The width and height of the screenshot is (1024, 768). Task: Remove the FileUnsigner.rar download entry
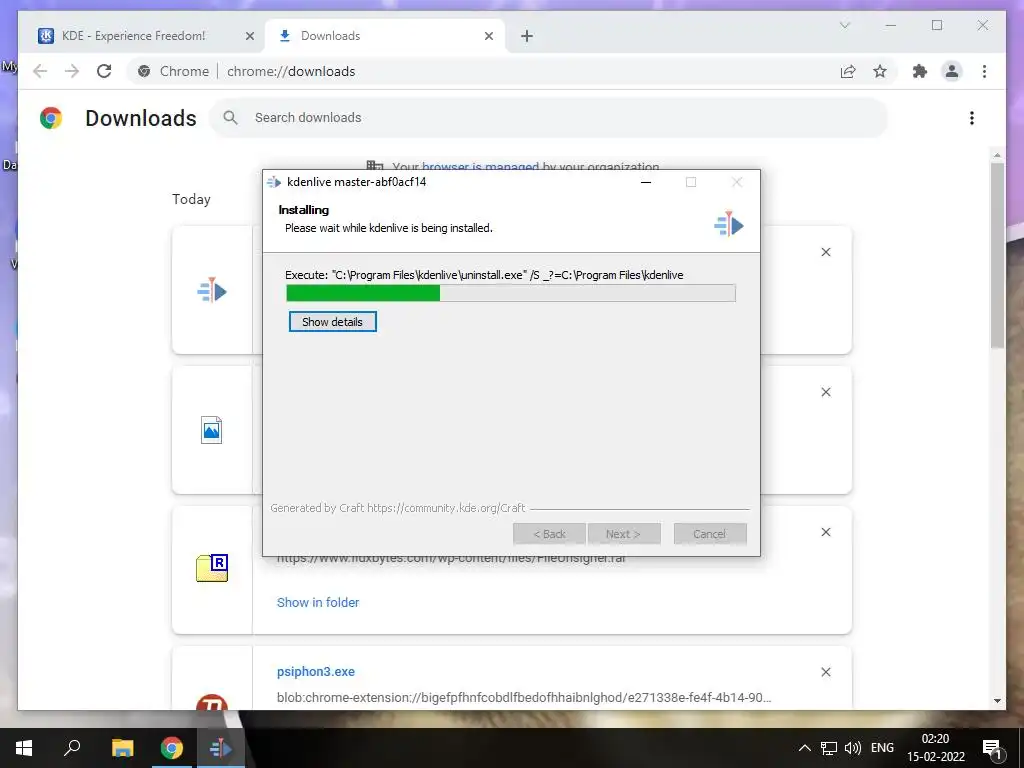(x=825, y=532)
